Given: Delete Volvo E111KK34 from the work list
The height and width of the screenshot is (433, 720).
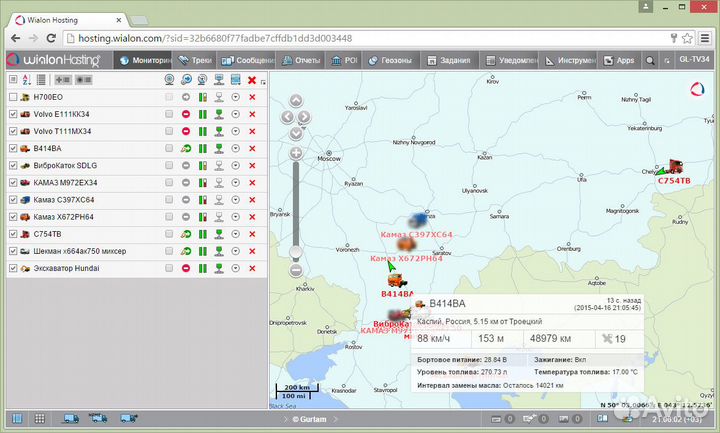Looking at the screenshot, I should coord(252,114).
